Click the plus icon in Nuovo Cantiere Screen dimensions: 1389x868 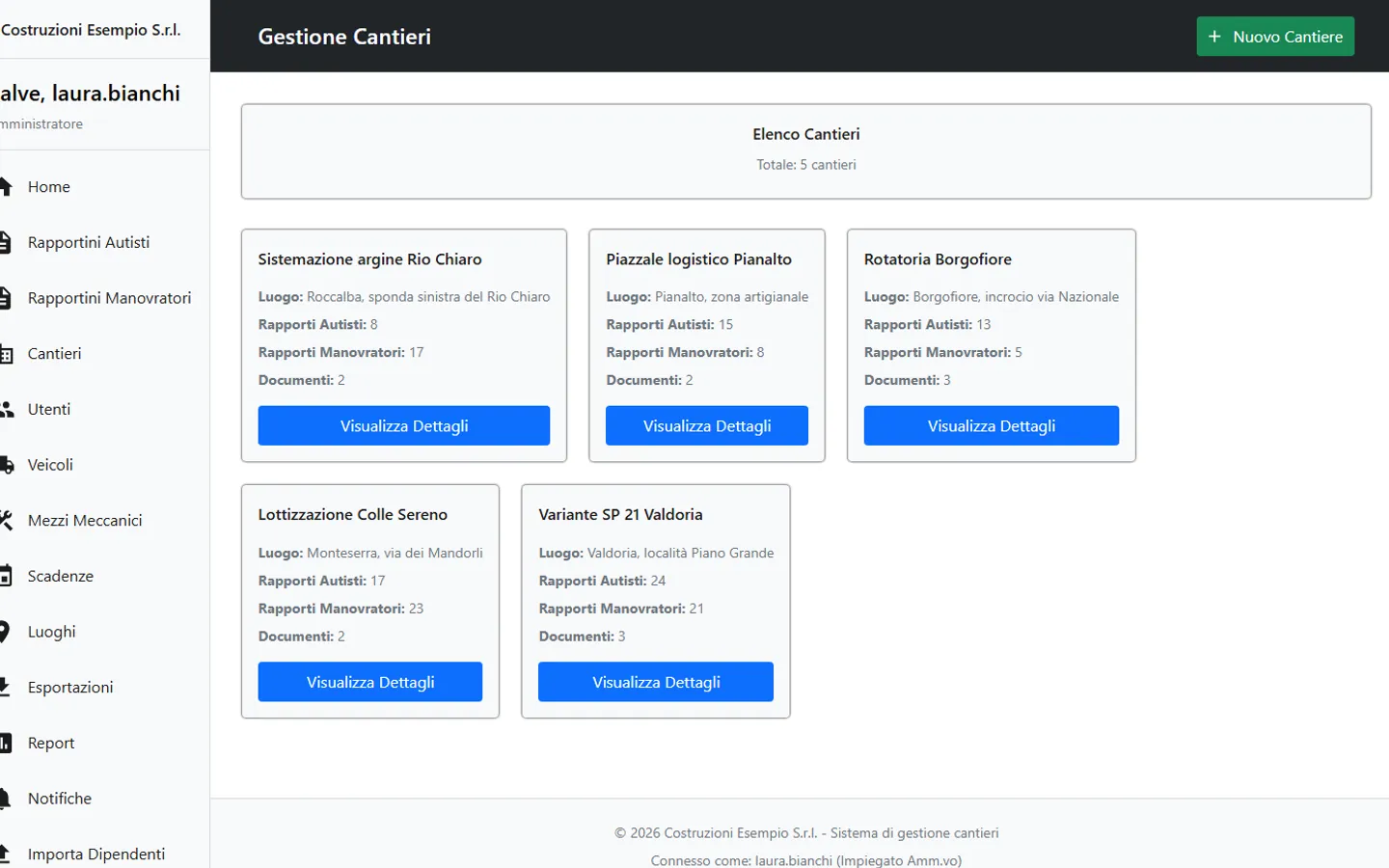(1214, 37)
